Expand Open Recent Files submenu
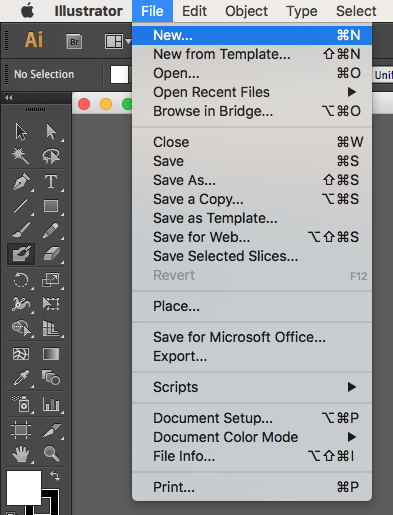The image size is (393, 515). pyautogui.click(x=252, y=92)
